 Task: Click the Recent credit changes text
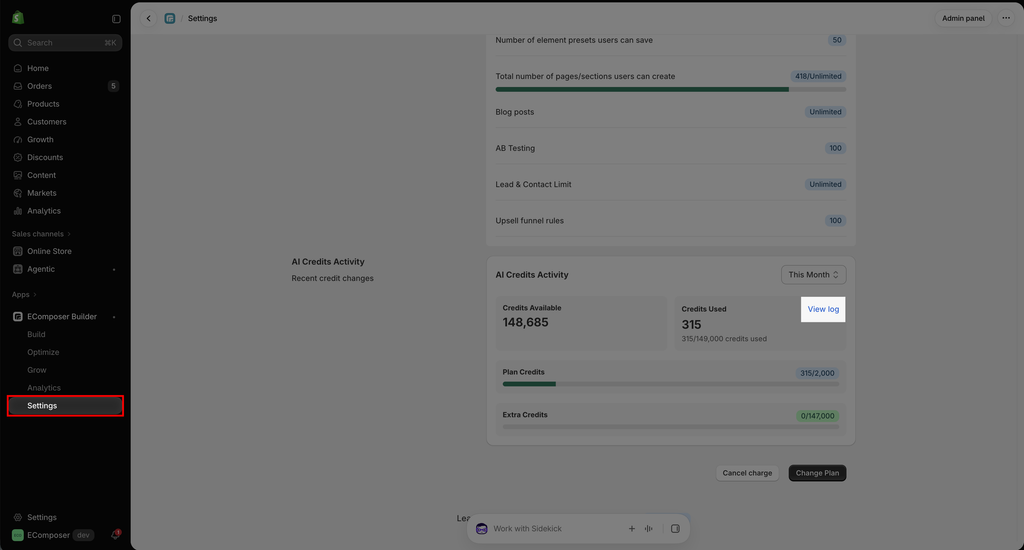click(332, 278)
